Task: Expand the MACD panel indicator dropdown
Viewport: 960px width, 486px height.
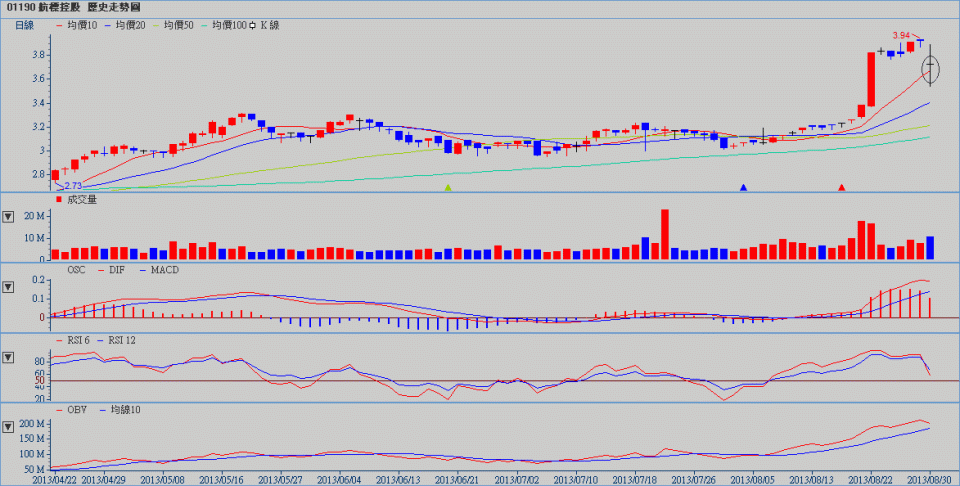Action: (x=9, y=288)
